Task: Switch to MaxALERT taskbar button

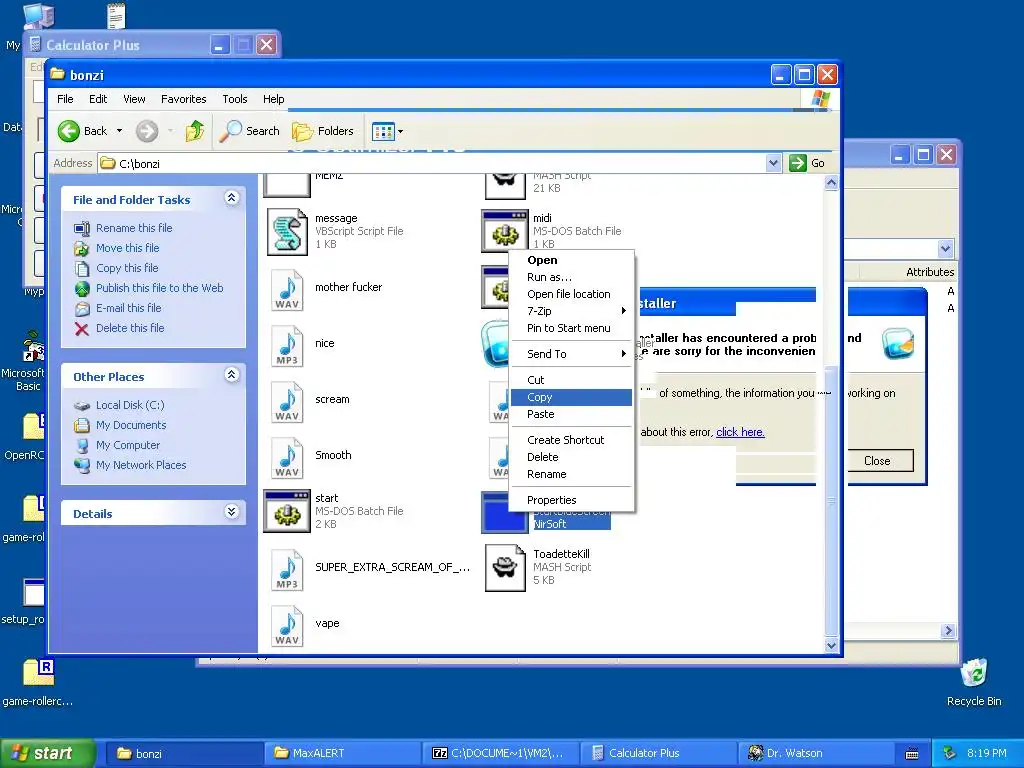Action: [343, 753]
